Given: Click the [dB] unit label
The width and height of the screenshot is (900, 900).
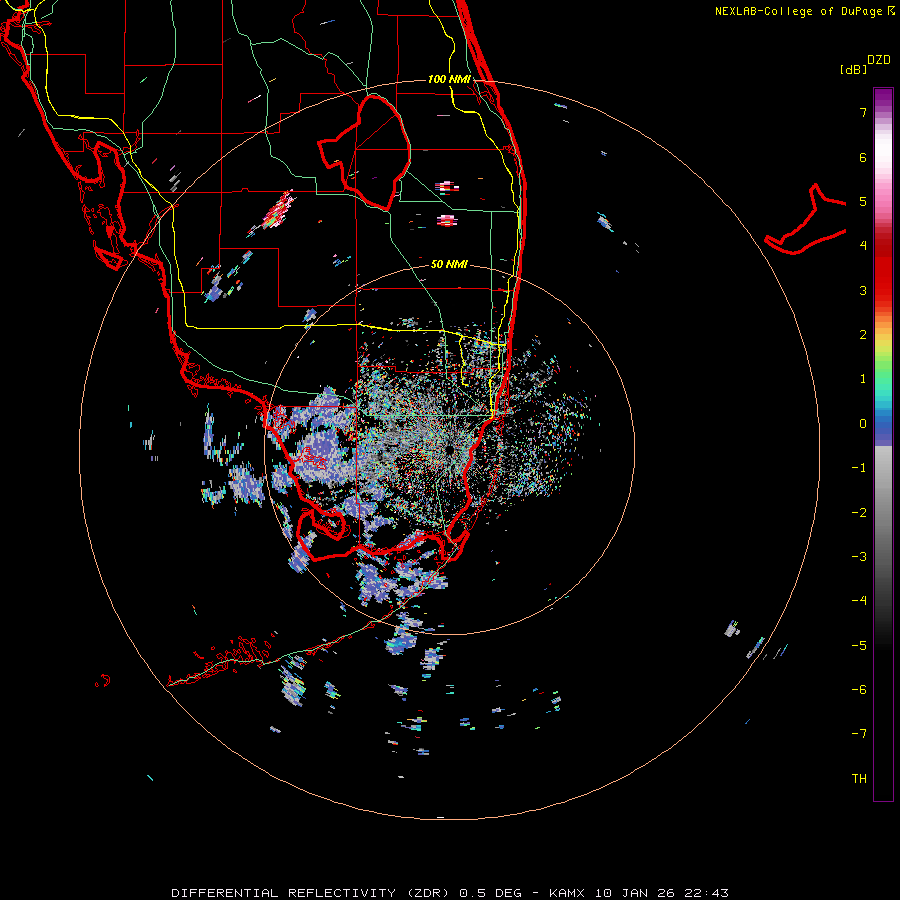Looking at the screenshot, I should (x=853, y=69).
